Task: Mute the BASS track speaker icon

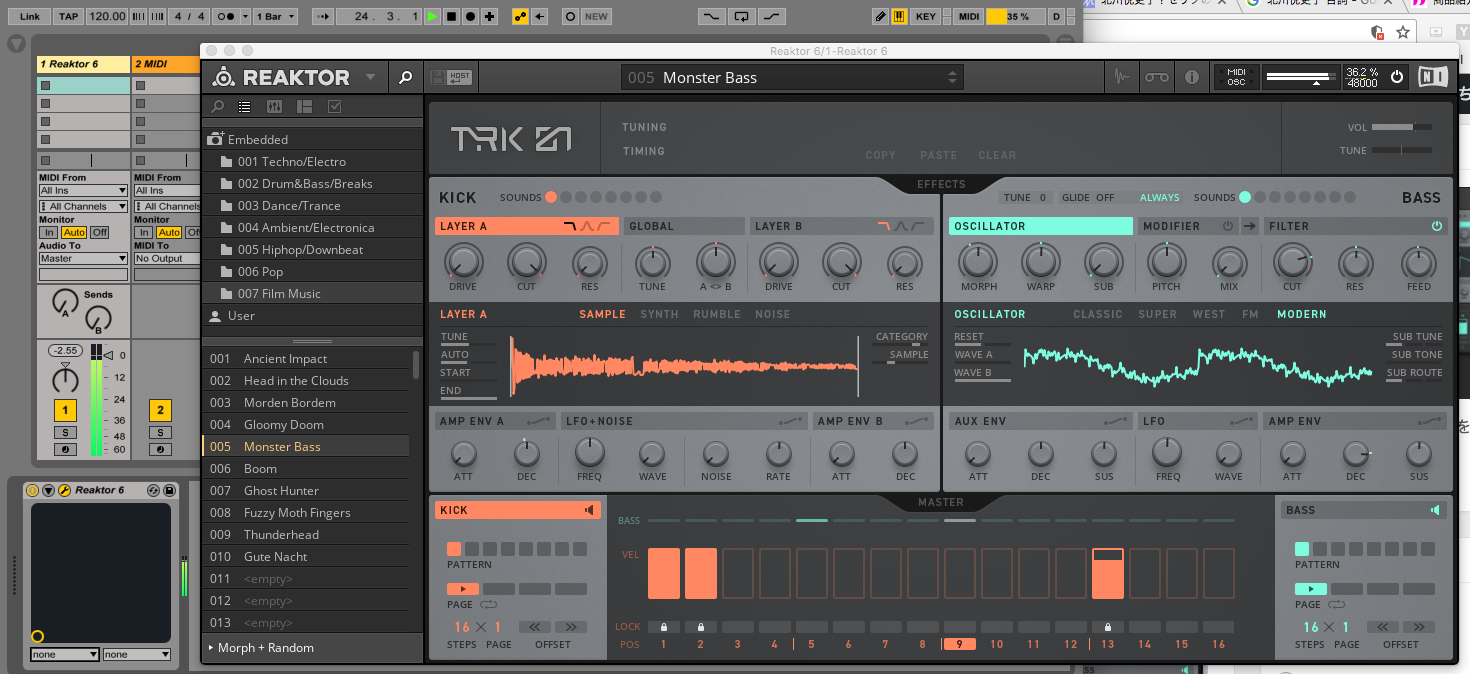Action: click(x=1436, y=510)
